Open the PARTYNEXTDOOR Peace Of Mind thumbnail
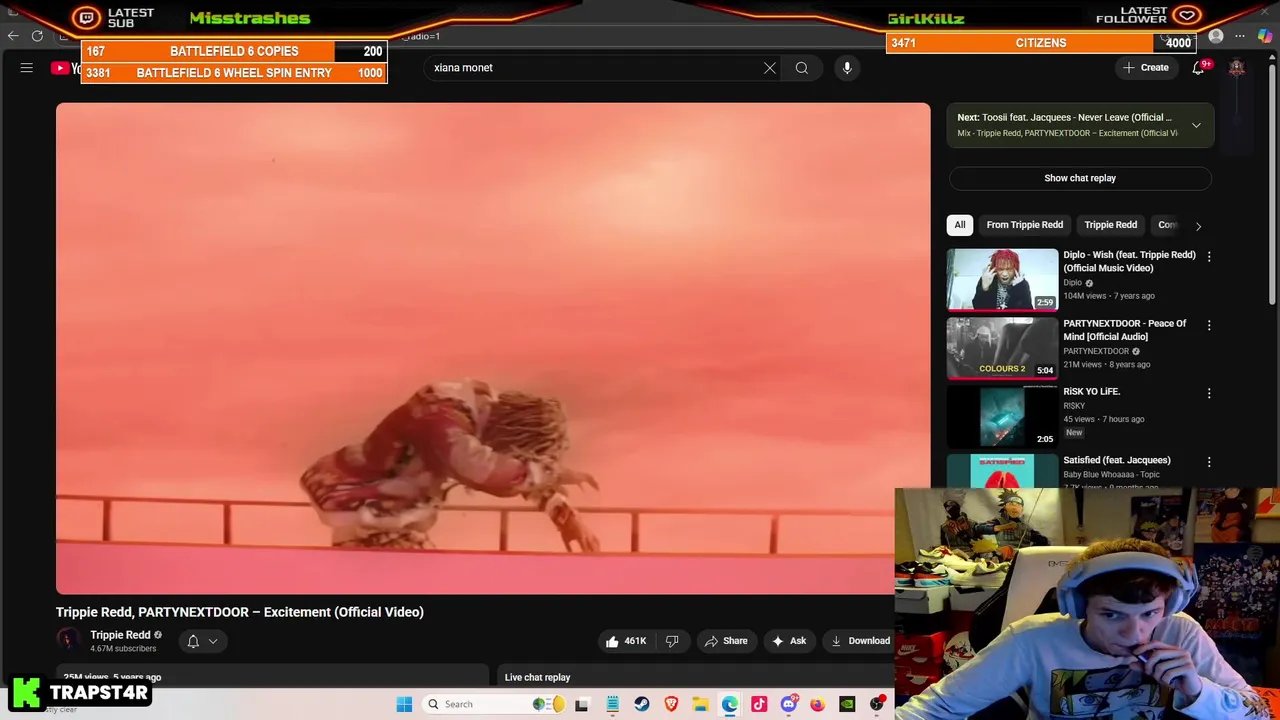Image resolution: width=1280 pixels, height=720 pixels. coord(1002,347)
